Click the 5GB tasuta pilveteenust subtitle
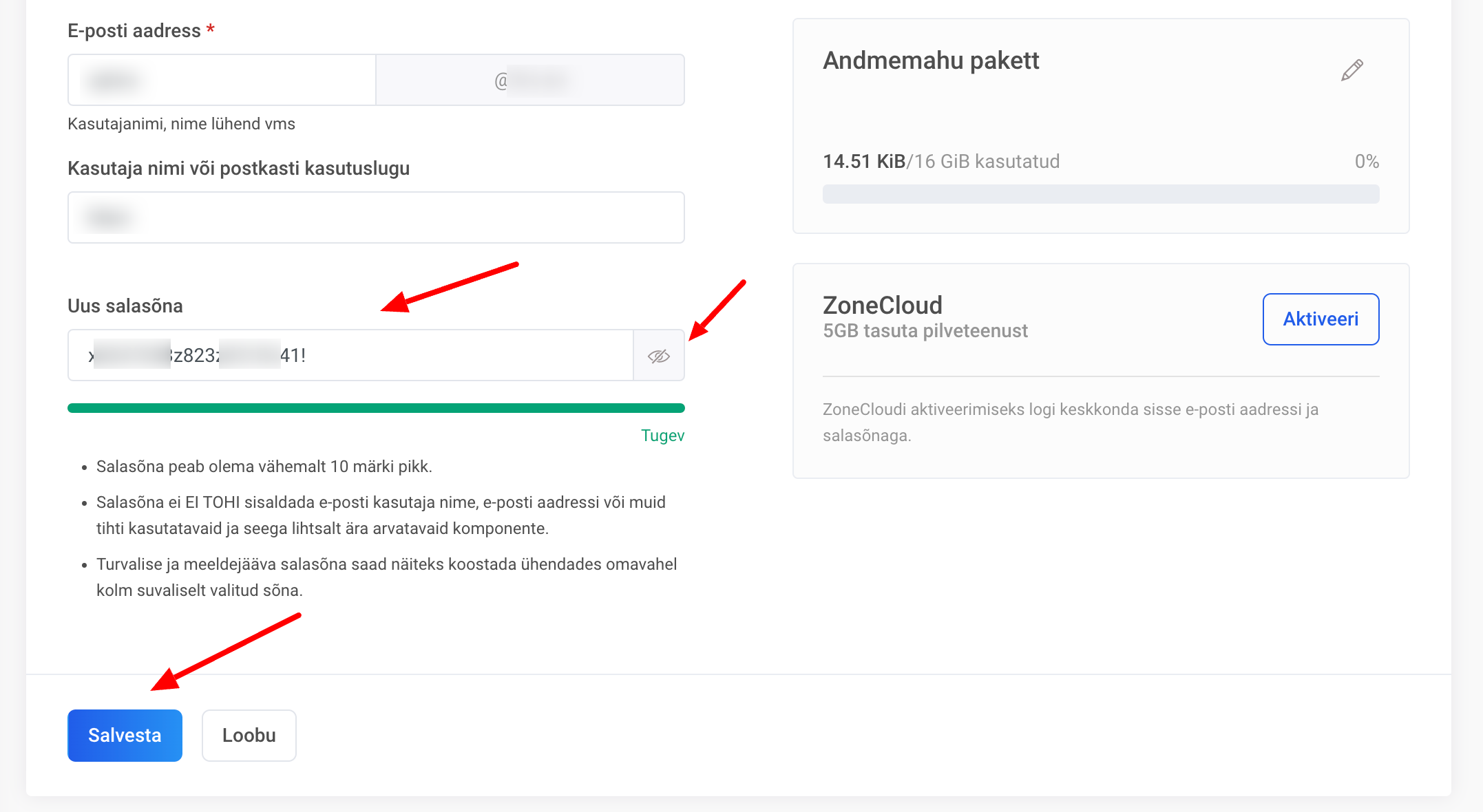The height and width of the screenshot is (812, 1483). pyautogui.click(x=925, y=331)
